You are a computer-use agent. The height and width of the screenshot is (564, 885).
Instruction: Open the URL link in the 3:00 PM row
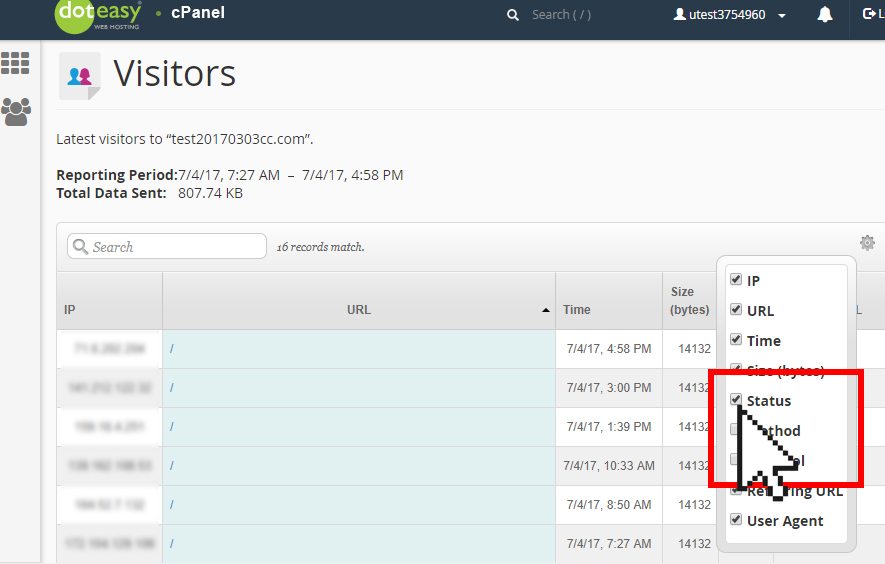pos(172,388)
